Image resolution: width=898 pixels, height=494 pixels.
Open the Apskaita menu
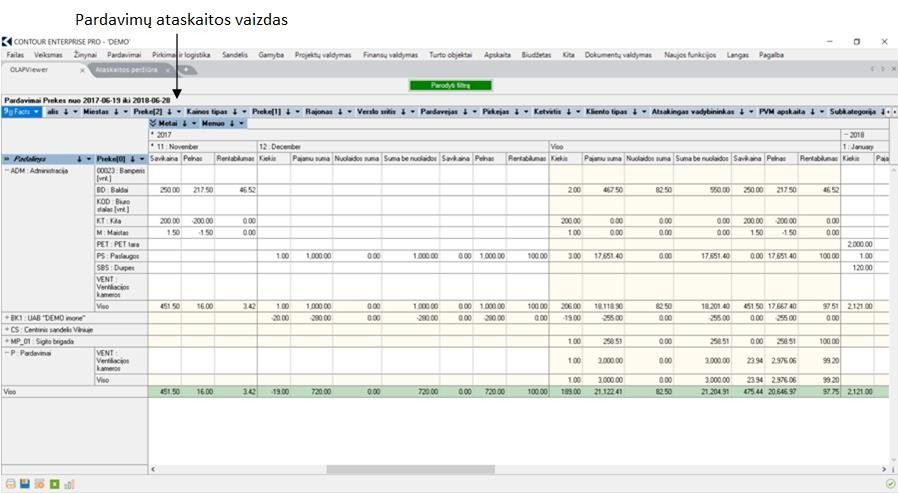[497, 55]
